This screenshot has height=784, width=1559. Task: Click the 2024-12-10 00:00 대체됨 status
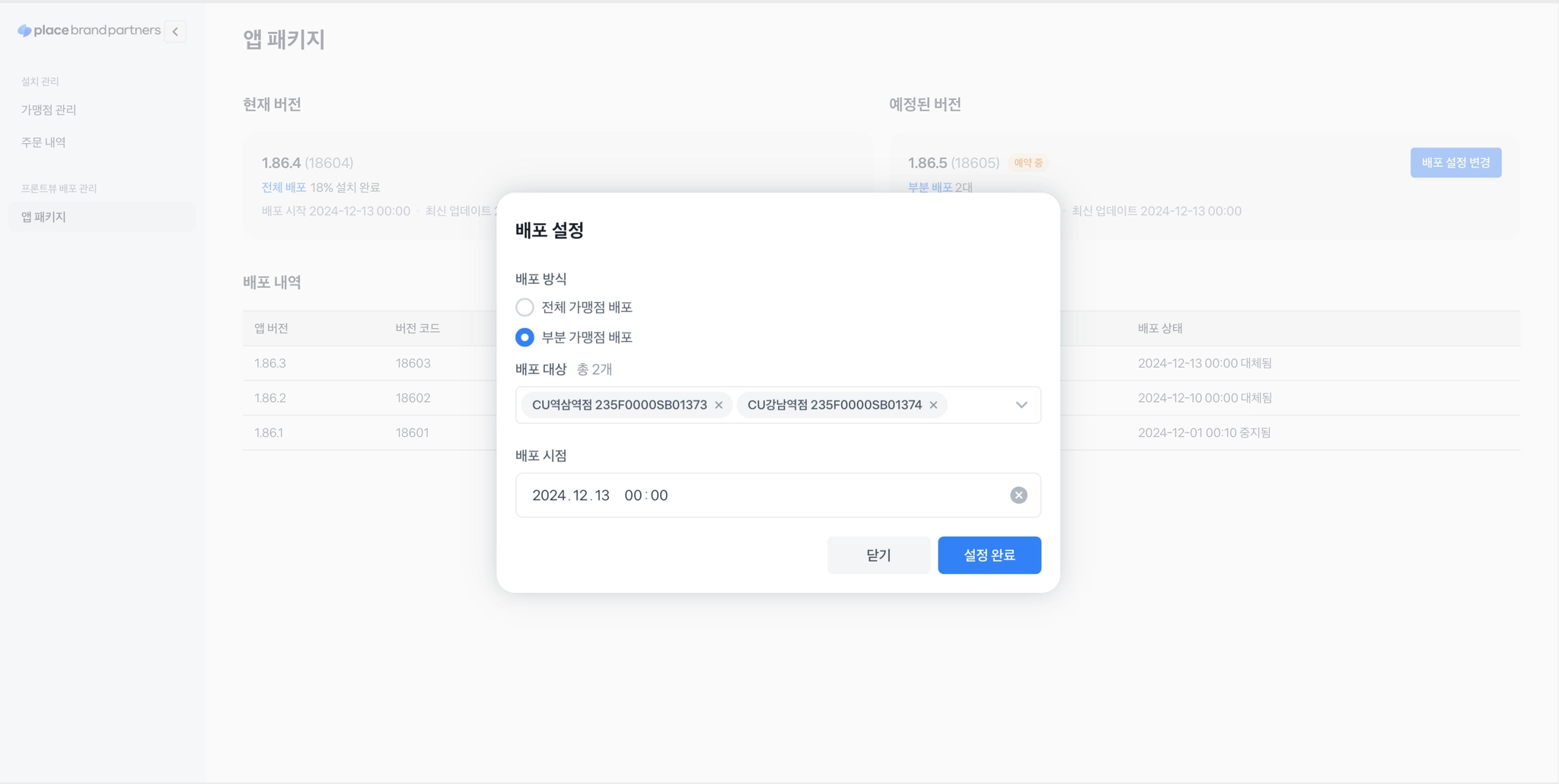(1205, 398)
